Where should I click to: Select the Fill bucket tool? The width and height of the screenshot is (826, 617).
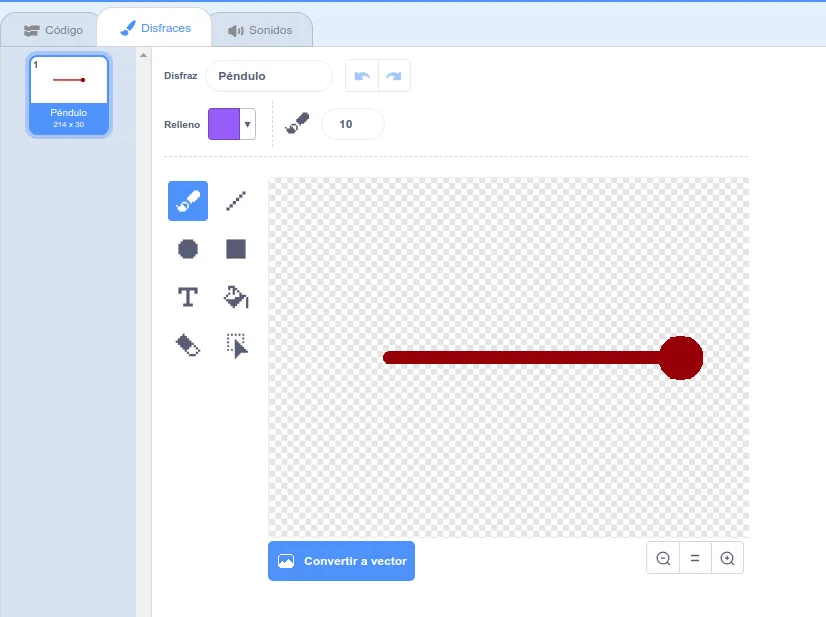click(x=235, y=297)
